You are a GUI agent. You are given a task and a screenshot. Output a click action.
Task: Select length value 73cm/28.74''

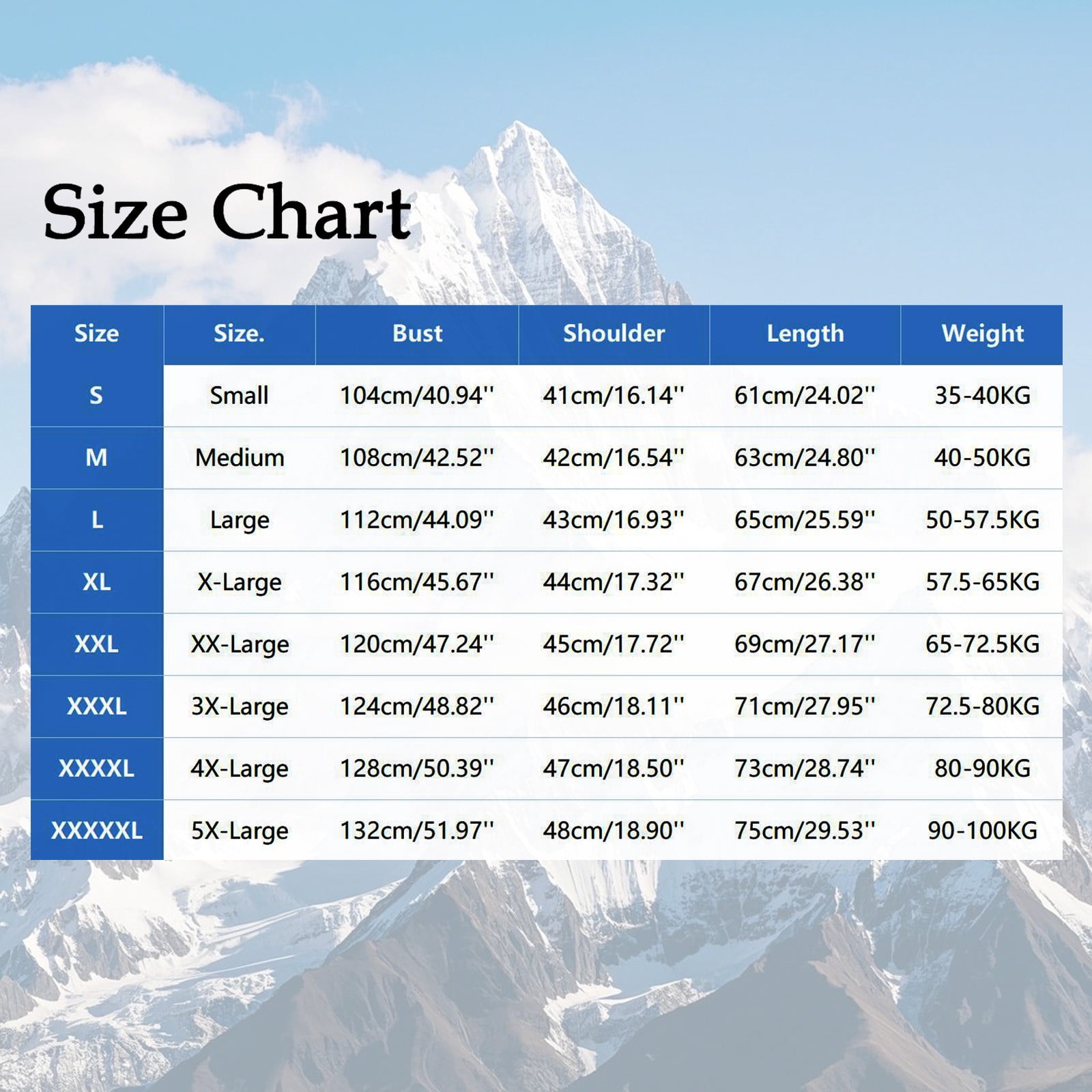click(x=804, y=768)
